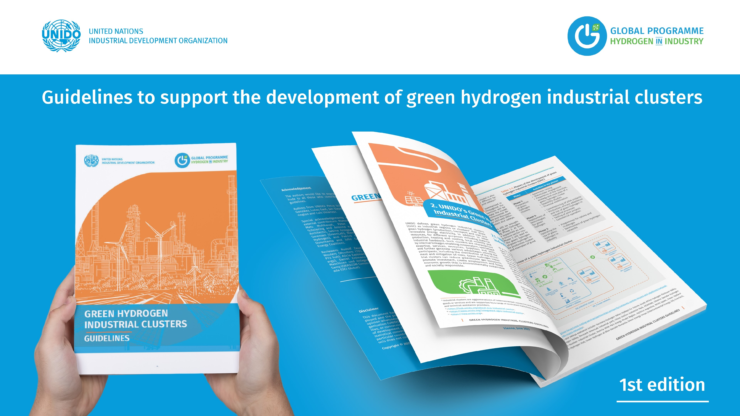Click the "UNITED NATIONS INDUSTRIAL DEVELOPMENT ORGANIZATION" text
Screen dimensions: 740x416
pyautogui.click(x=158, y=36)
